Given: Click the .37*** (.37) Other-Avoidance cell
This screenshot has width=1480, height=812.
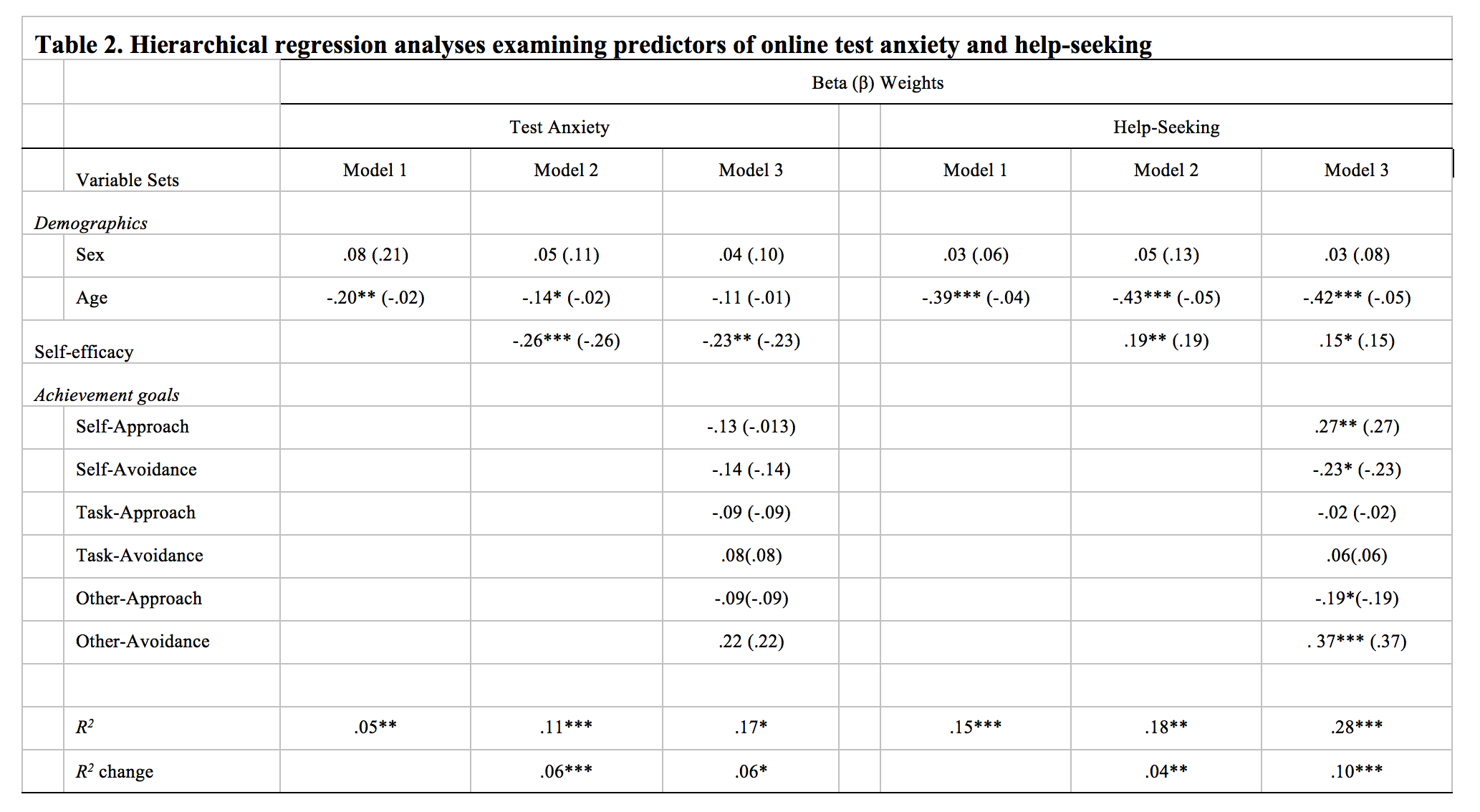Looking at the screenshot, I should (1357, 642).
